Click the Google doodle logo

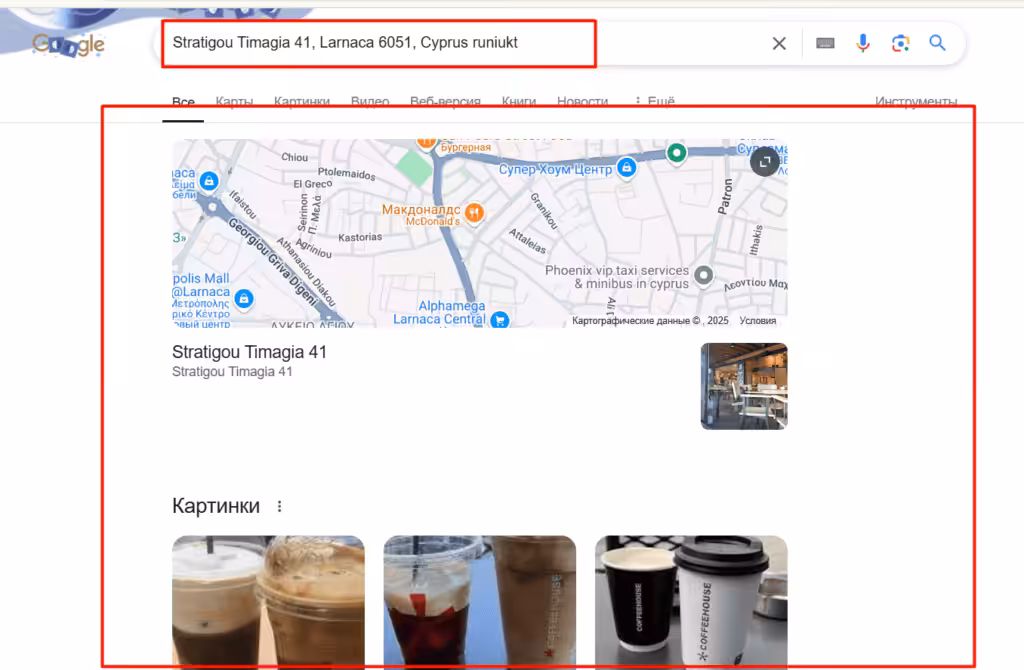coord(69,44)
